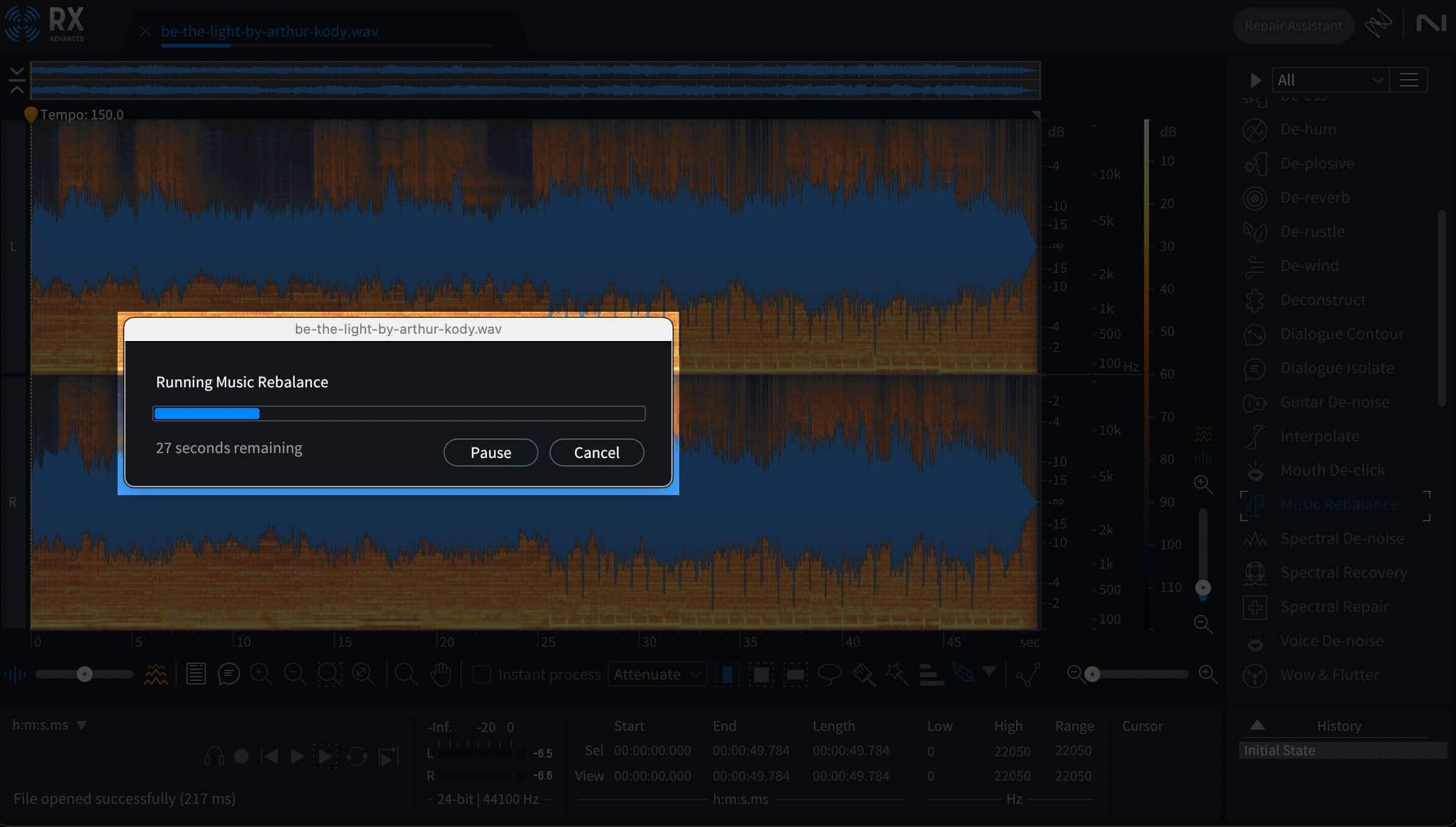
Task: Click the horizontal zoom in icon left toolbar
Action: click(x=261, y=674)
